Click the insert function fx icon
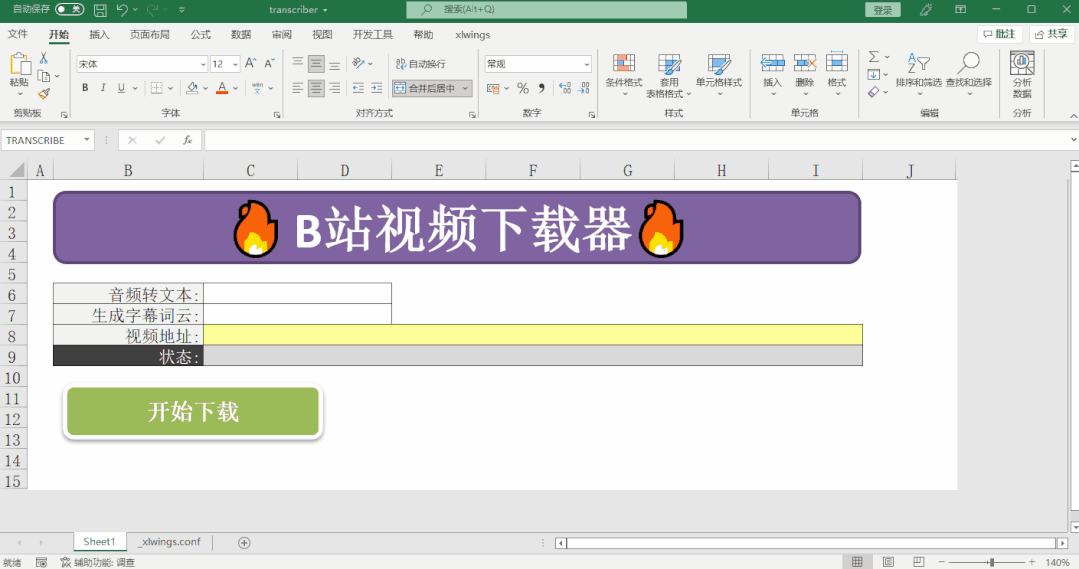This screenshot has width=1079, height=569. 187,140
